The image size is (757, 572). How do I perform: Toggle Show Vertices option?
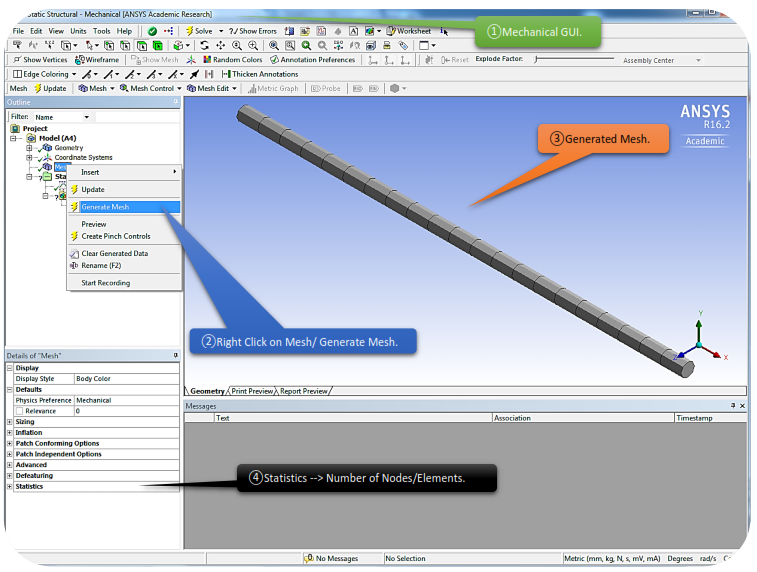40,60
